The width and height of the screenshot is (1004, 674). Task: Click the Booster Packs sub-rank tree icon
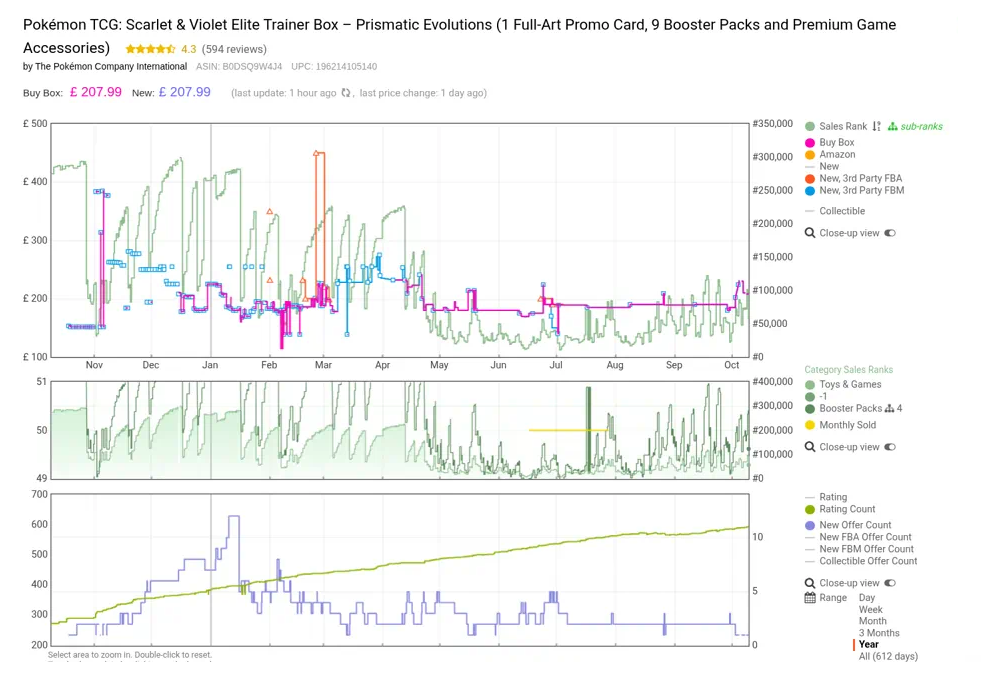(889, 408)
